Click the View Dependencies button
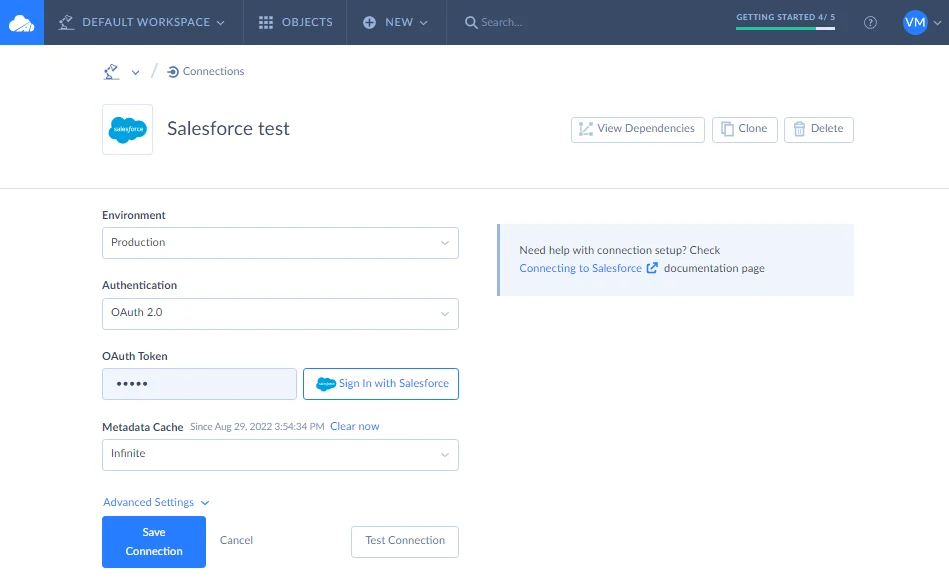Image resolution: width=949 pixels, height=584 pixels. tap(637, 130)
